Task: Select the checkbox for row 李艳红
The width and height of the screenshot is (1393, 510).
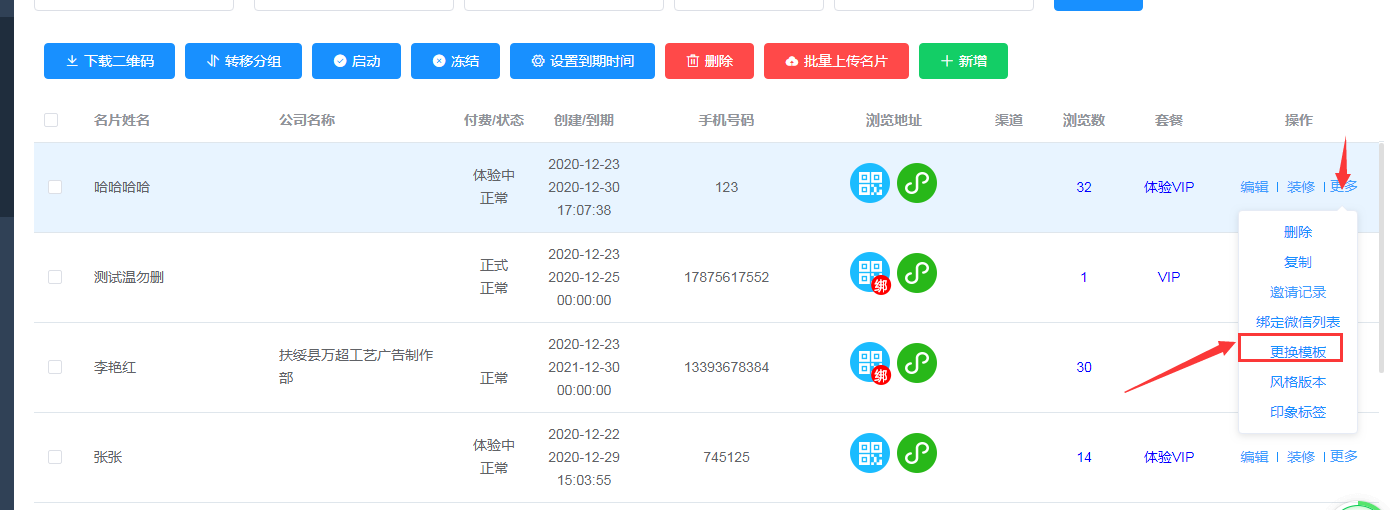Action: (x=55, y=367)
